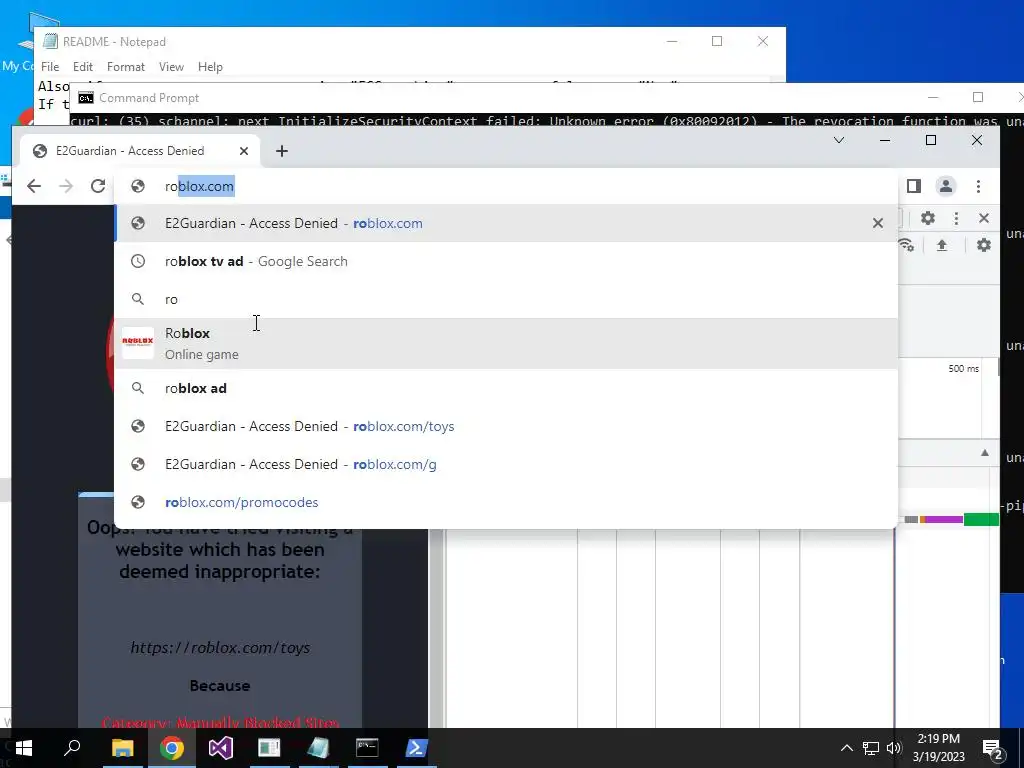Select the plain 'ro' search suggestion

pos(506,299)
